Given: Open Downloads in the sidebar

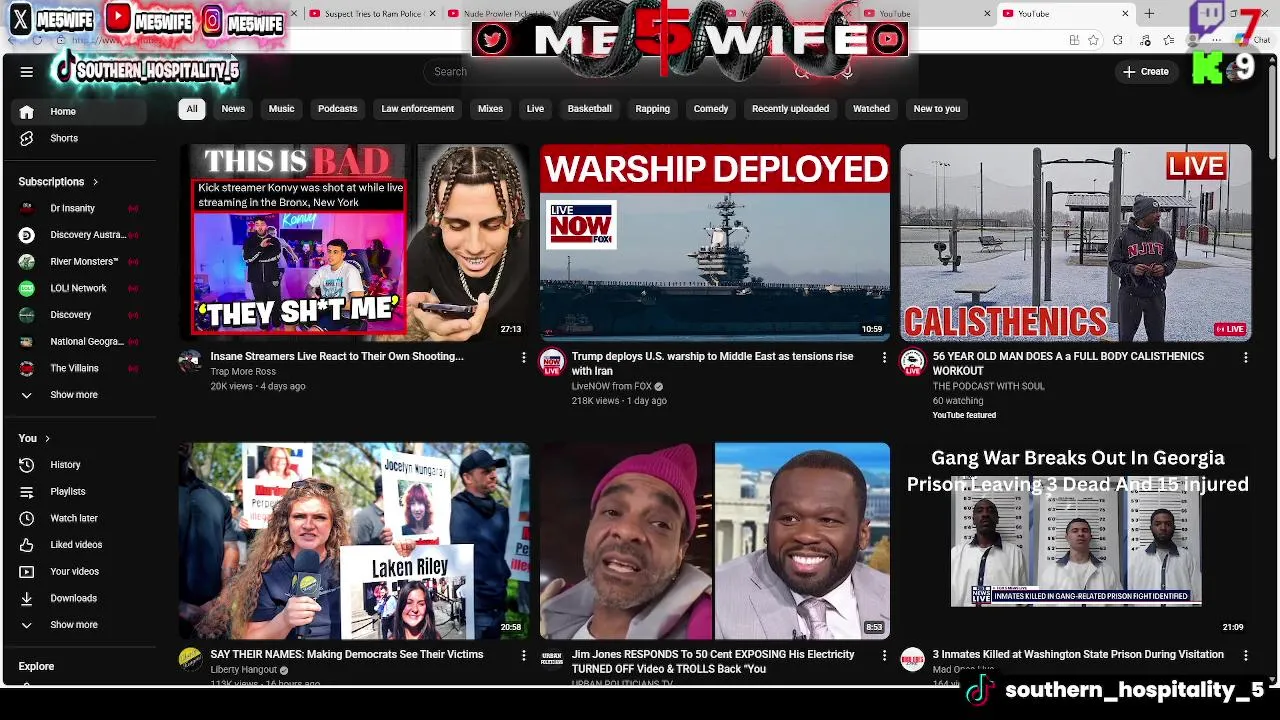Looking at the screenshot, I should [x=77, y=598].
